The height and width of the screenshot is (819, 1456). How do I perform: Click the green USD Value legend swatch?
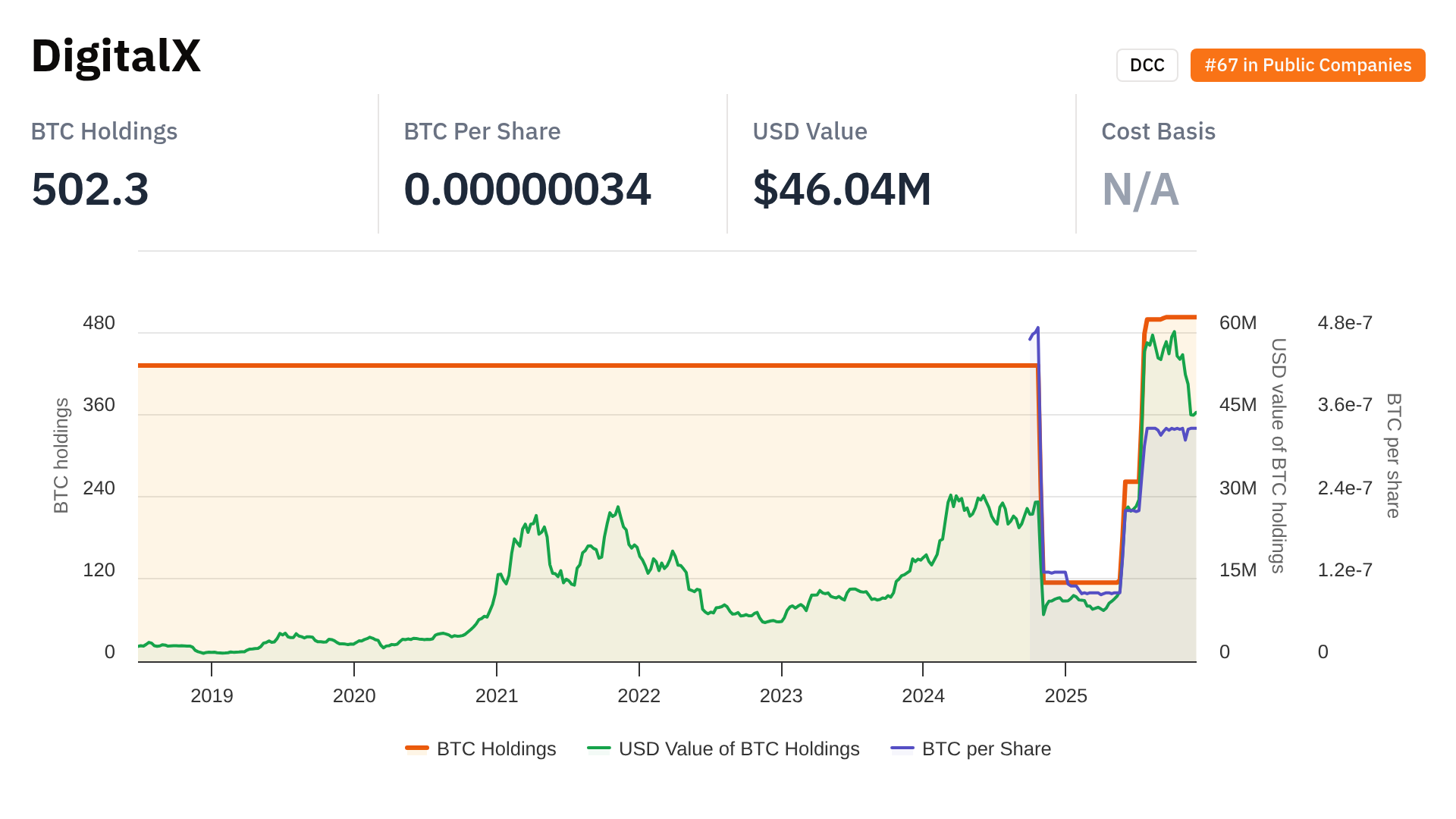[x=599, y=748]
